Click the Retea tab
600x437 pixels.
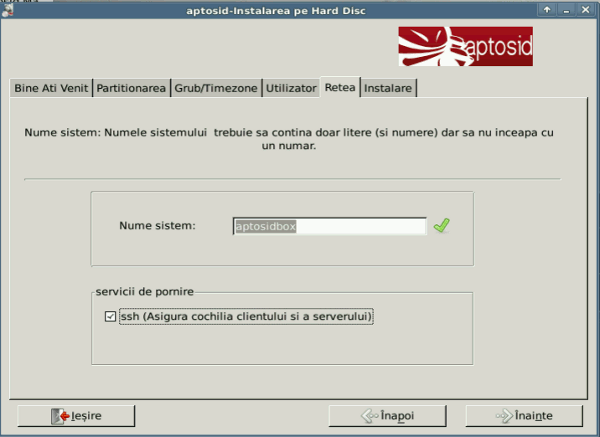click(x=340, y=87)
